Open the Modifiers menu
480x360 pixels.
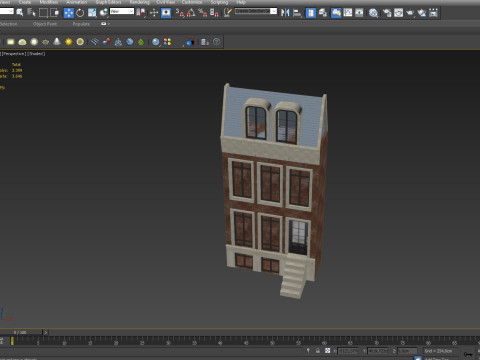coord(49,2)
